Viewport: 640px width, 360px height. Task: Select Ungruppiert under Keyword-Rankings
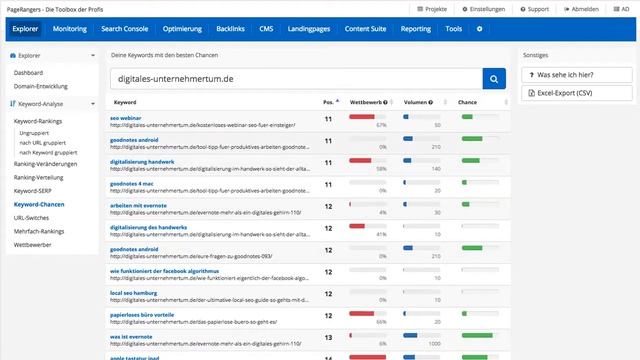point(34,133)
